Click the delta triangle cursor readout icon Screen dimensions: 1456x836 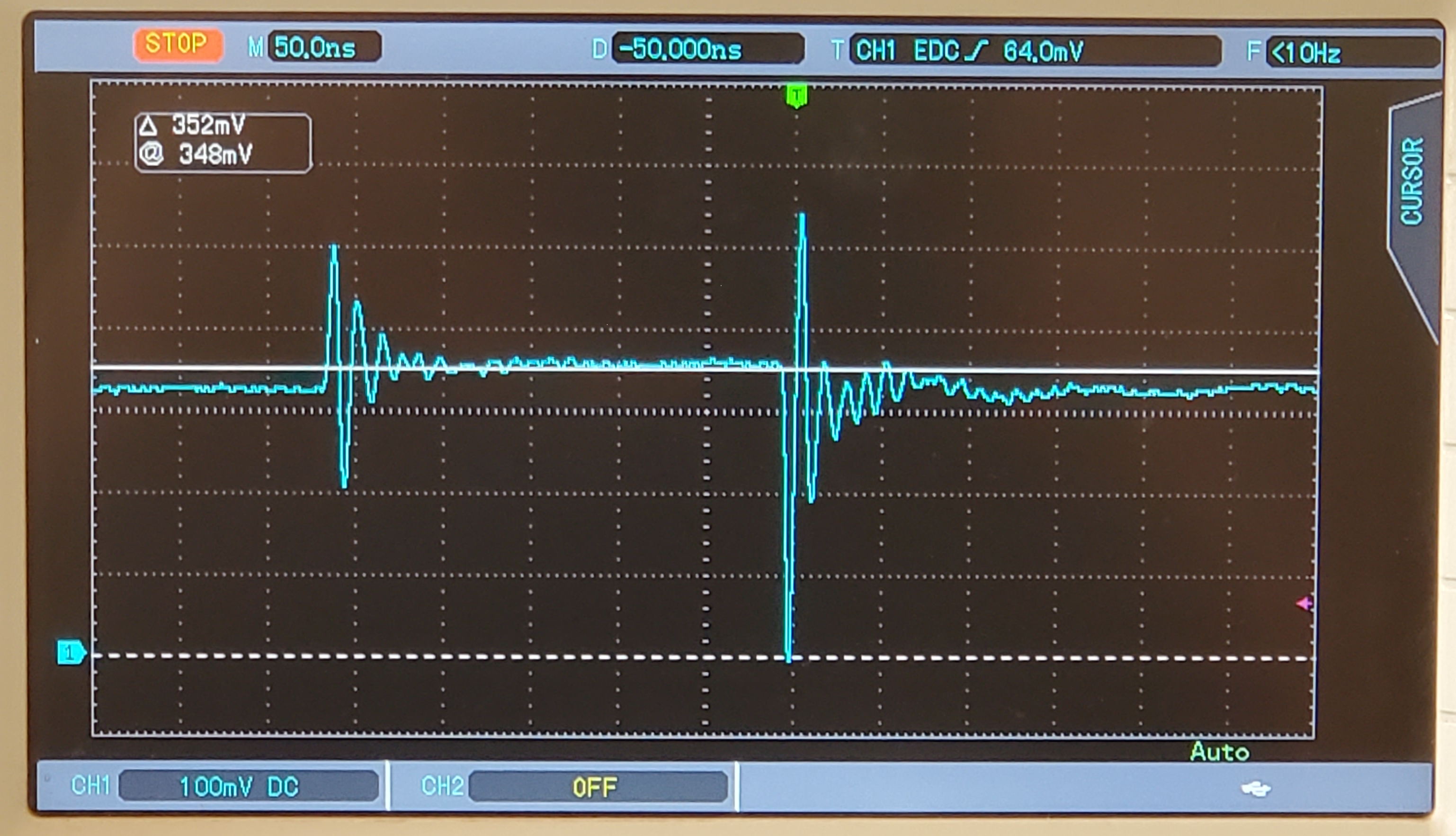pos(148,126)
